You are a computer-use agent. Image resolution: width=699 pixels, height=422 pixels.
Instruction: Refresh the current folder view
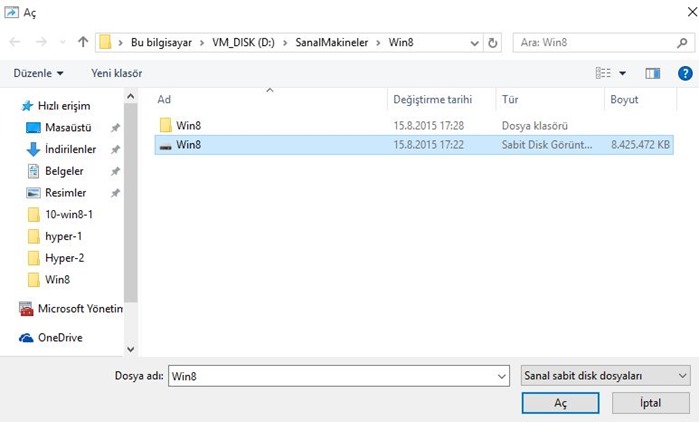(x=493, y=43)
